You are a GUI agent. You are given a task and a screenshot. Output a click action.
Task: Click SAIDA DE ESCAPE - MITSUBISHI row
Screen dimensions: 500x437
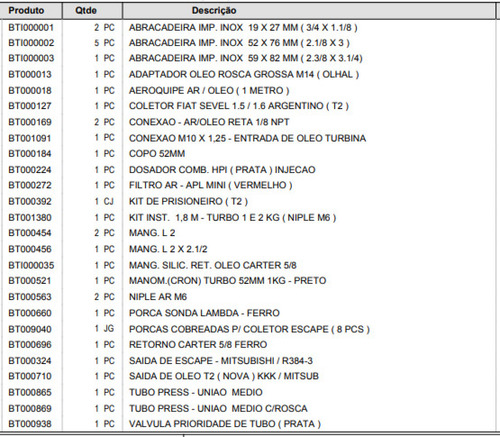pyautogui.click(x=249, y=361)
